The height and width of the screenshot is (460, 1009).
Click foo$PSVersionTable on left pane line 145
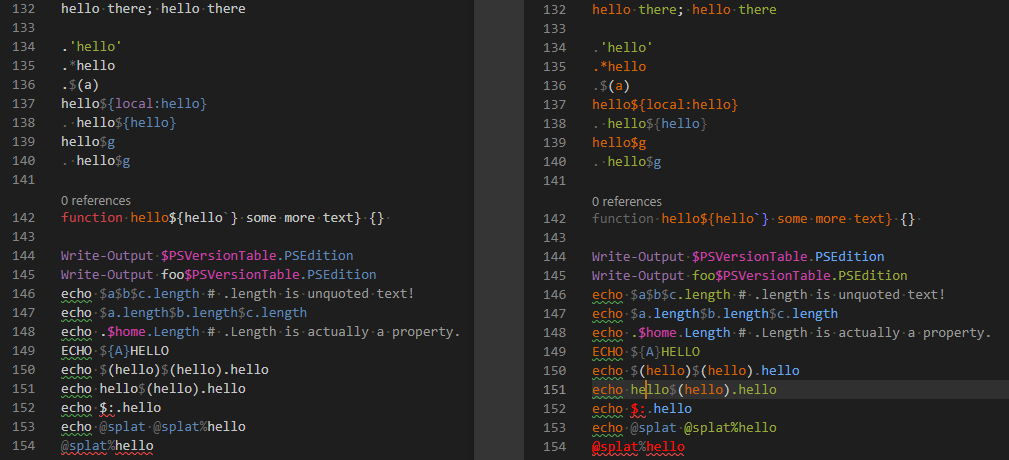tap(230, 275)
